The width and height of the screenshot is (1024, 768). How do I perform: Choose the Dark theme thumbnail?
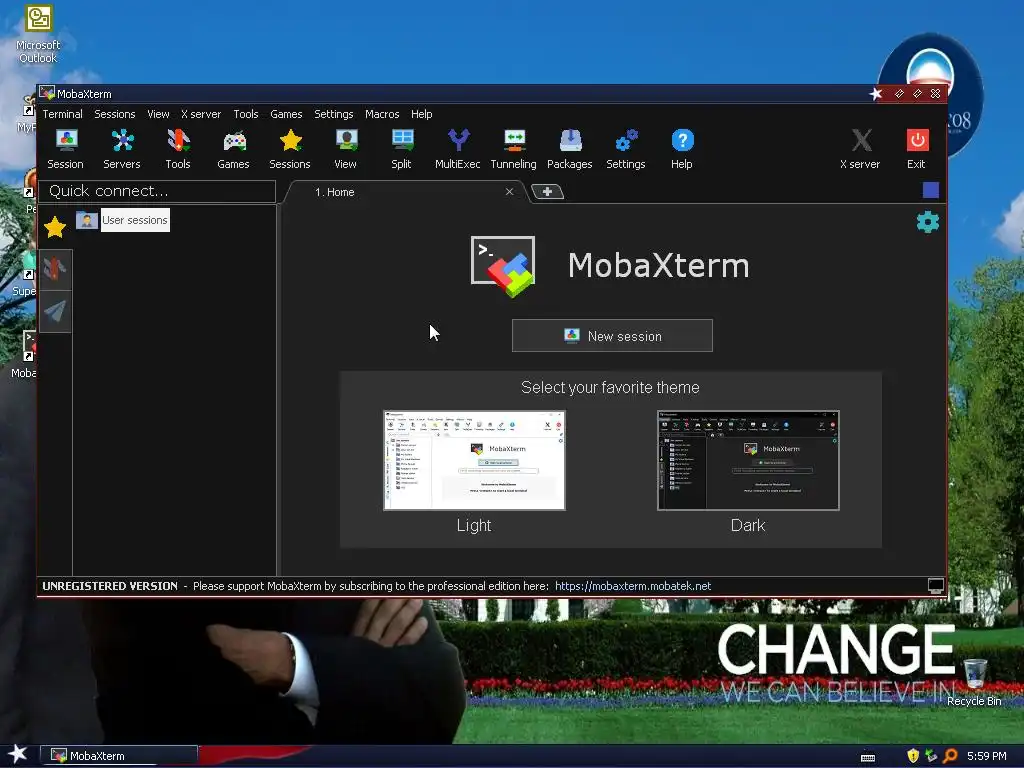point(748,460)
